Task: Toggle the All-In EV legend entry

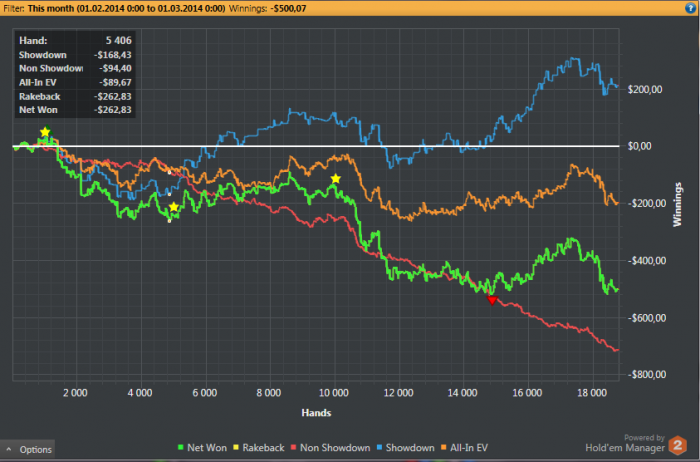Action: (464, 447)
